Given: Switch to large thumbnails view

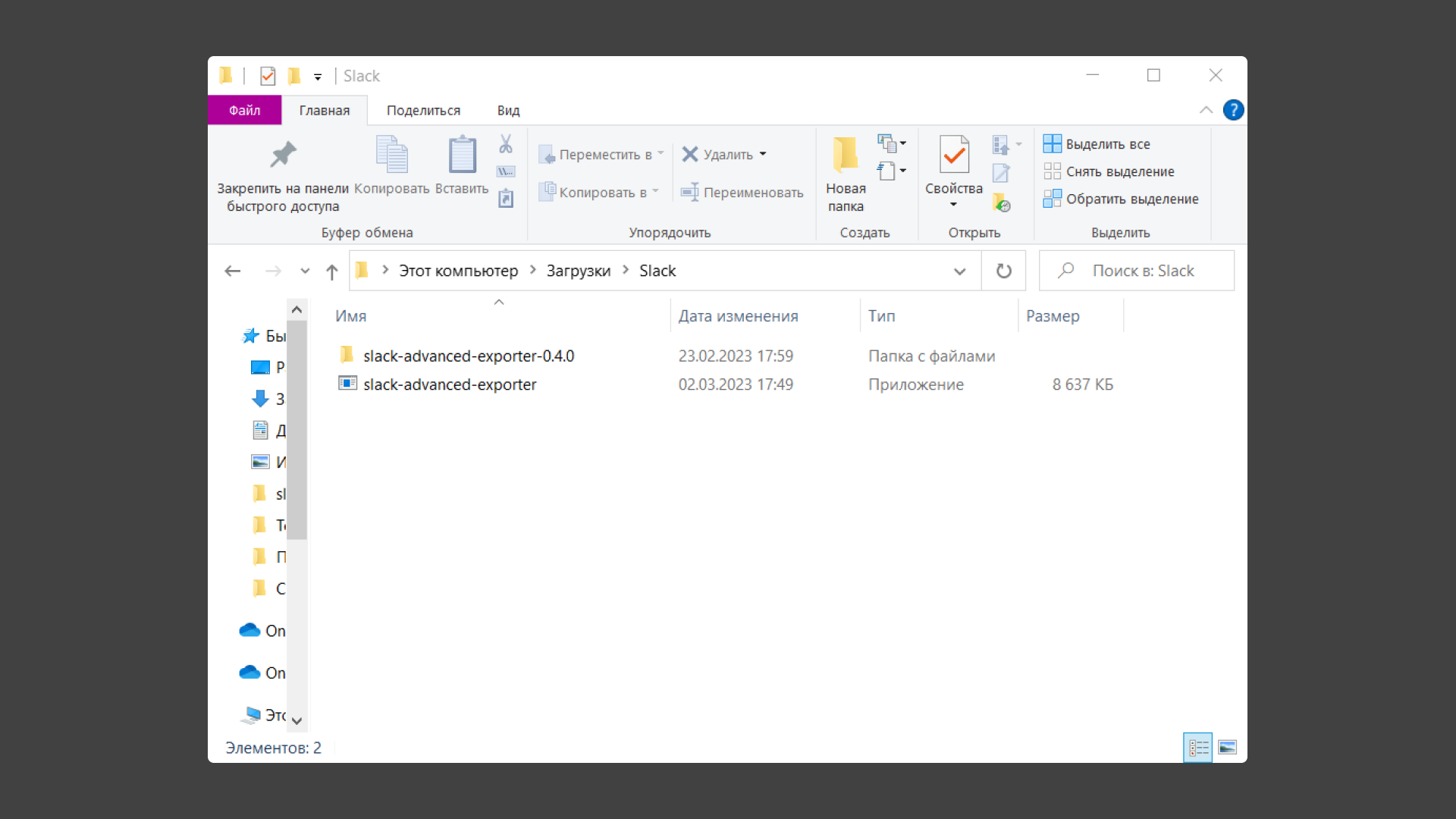Looking at the screenshot, I should click(x=1227, y=748).
